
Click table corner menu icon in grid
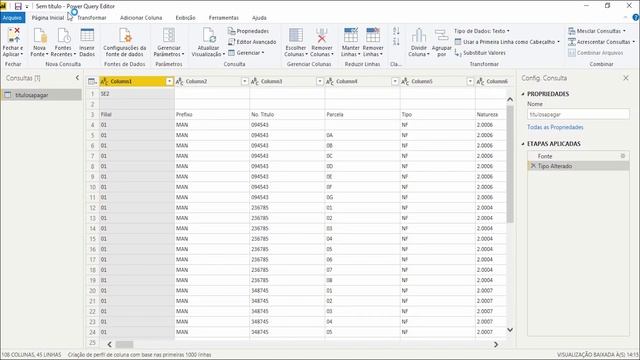(x=92, y=81)
